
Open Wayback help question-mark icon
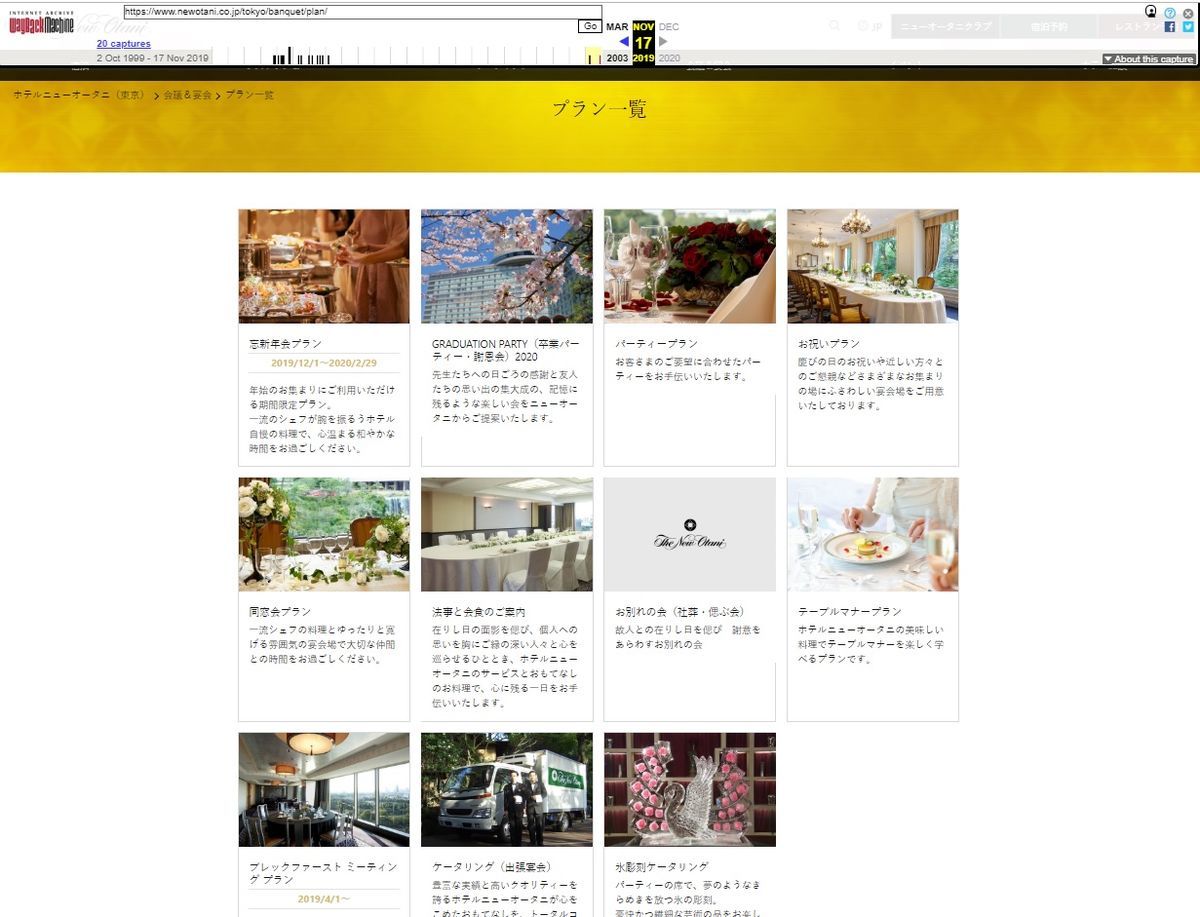[x=1170, y=12]
